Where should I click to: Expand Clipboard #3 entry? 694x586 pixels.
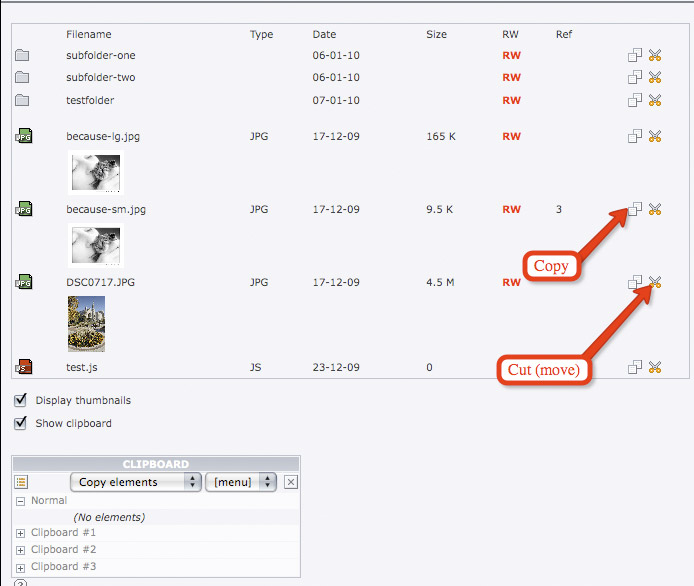pos(21,567)
